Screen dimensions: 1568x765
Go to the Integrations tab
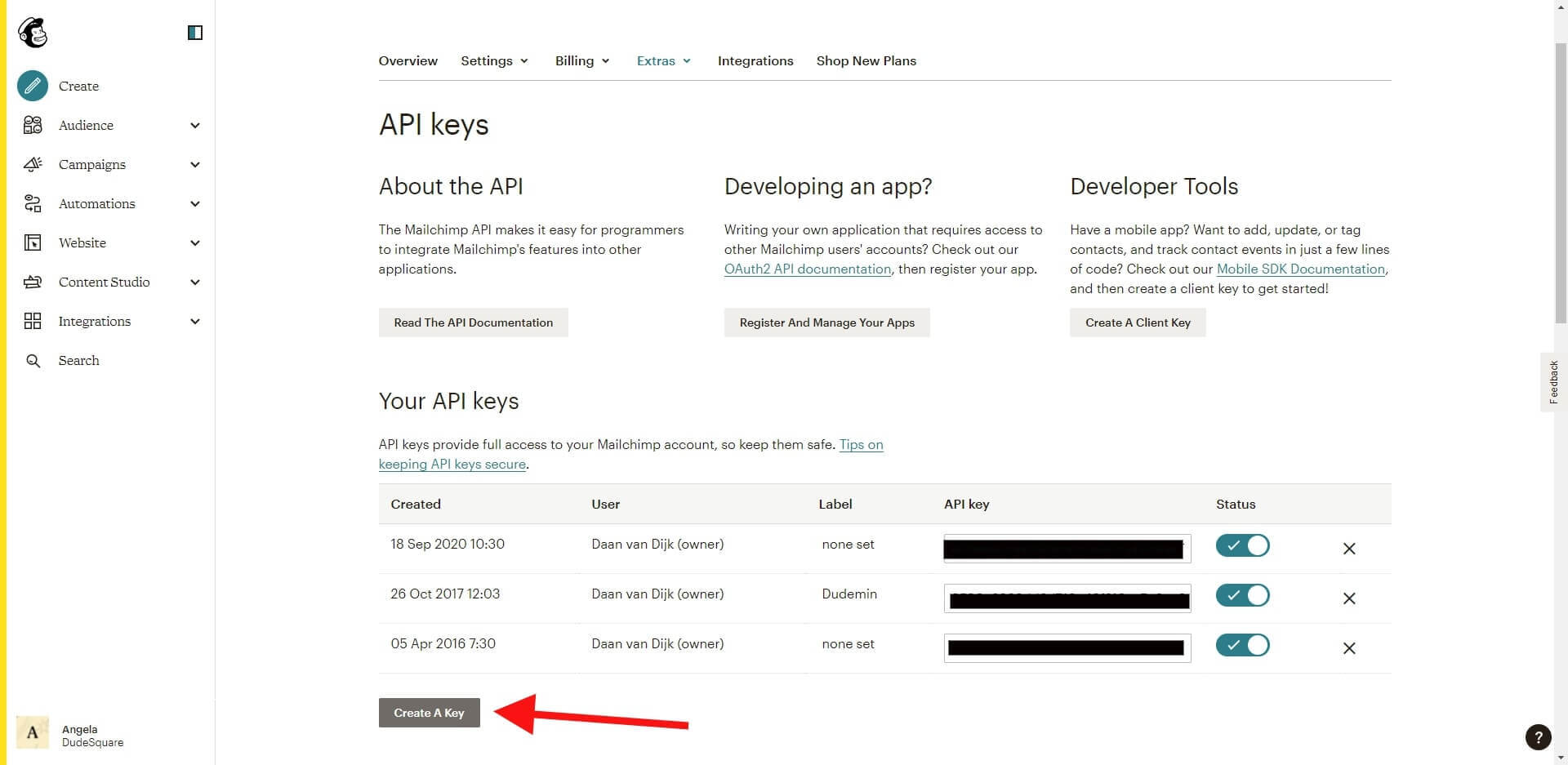[x=755, y=60]
